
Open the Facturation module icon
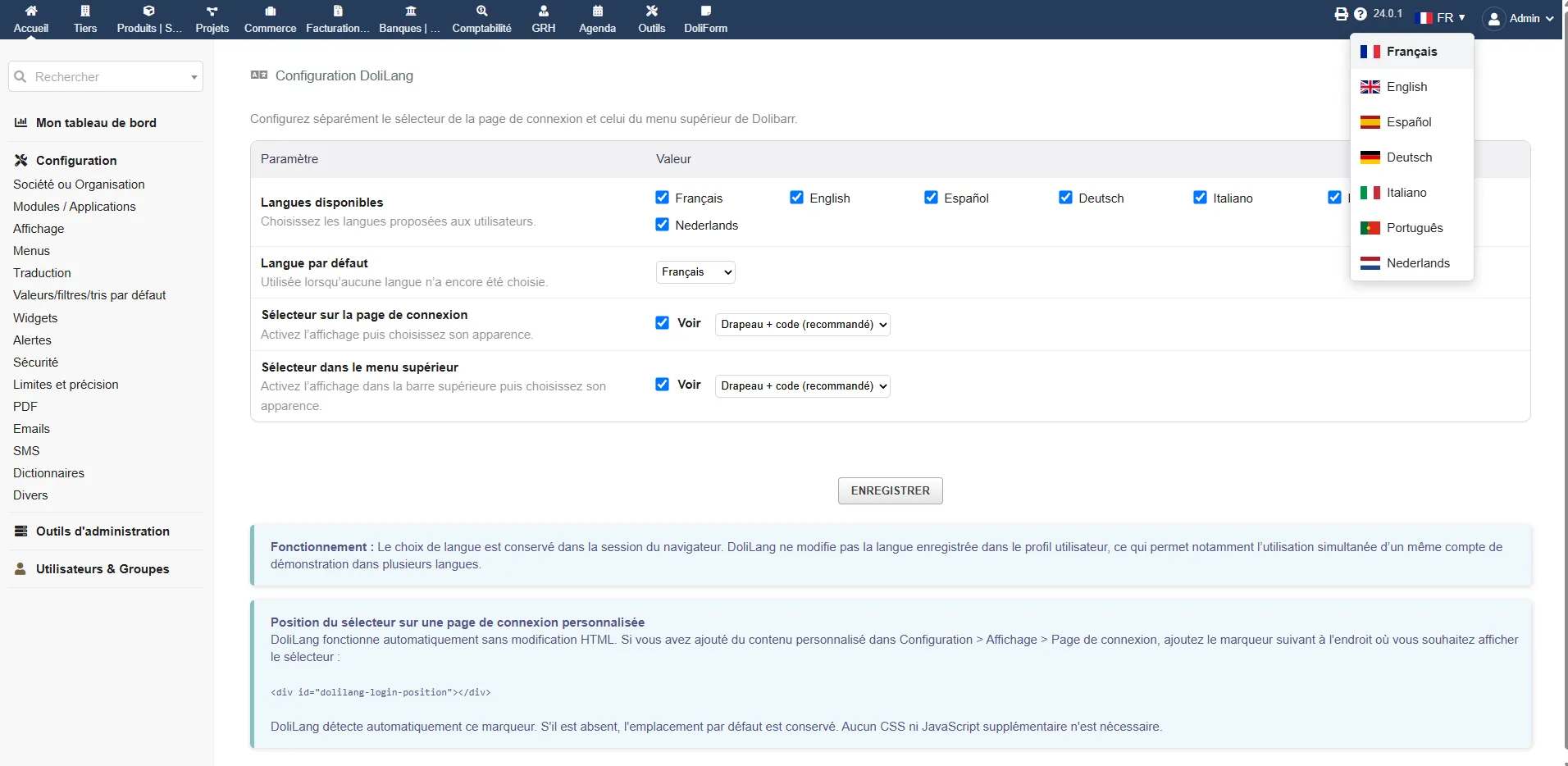338,11
